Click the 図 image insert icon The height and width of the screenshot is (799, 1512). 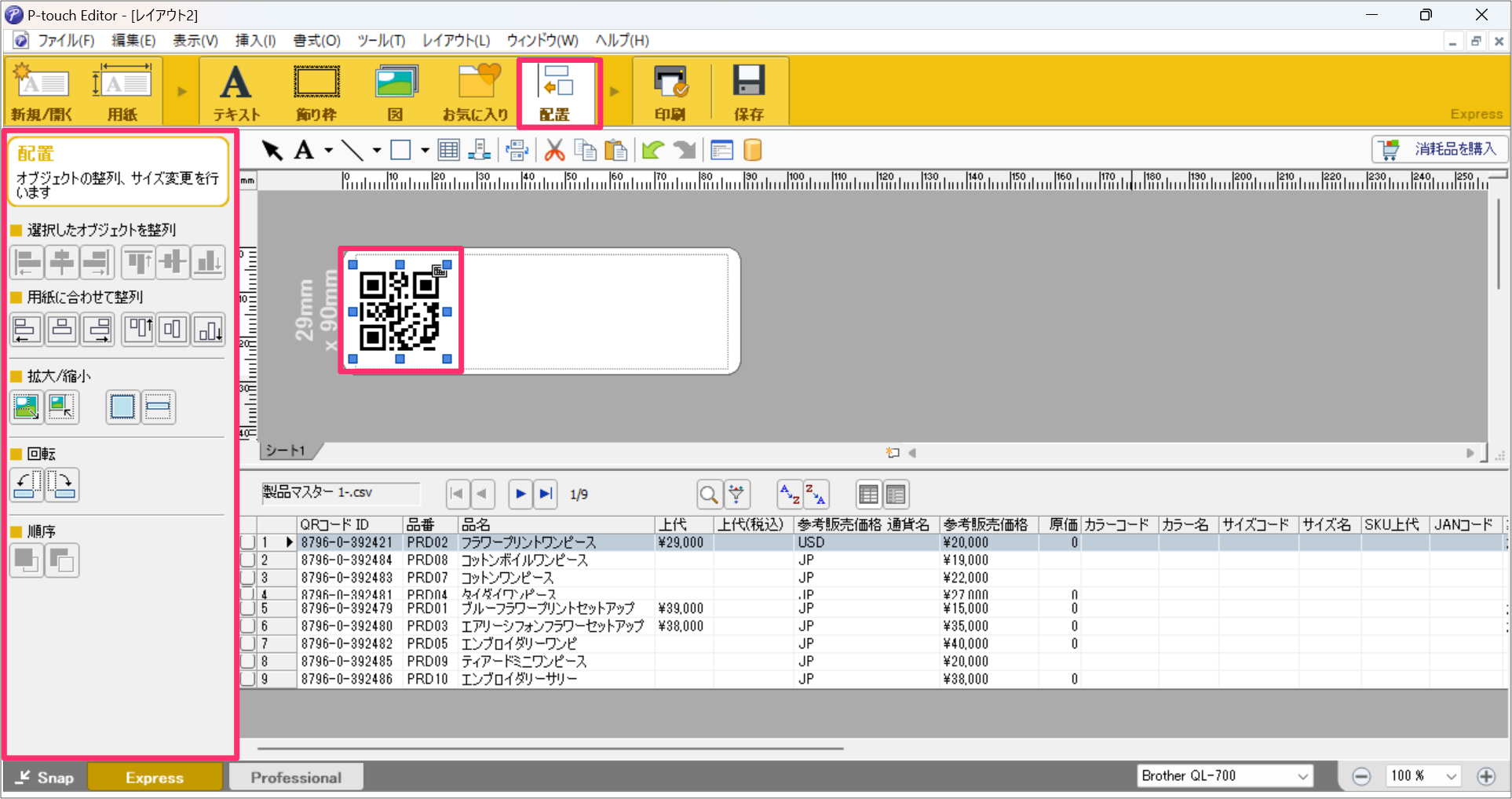point(396,92)
